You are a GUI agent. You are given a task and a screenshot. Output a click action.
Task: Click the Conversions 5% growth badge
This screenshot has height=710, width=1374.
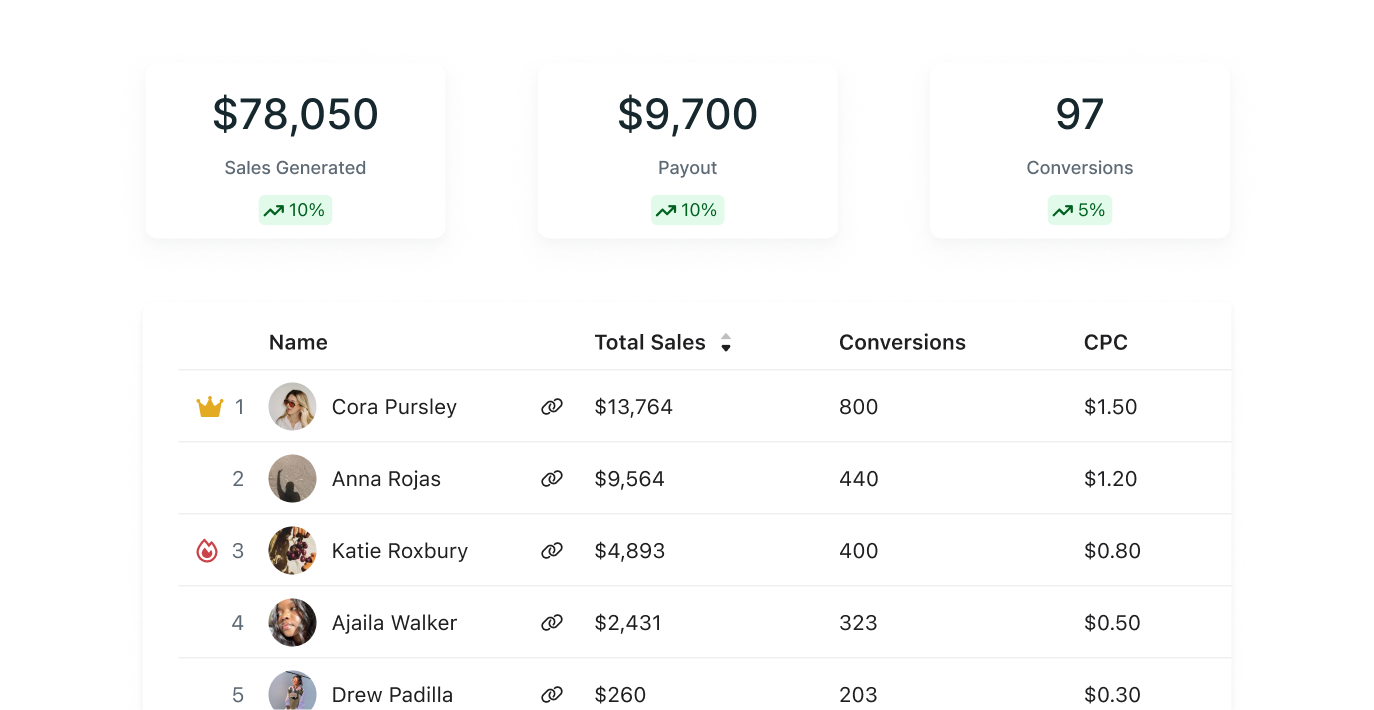(1079, 211)
